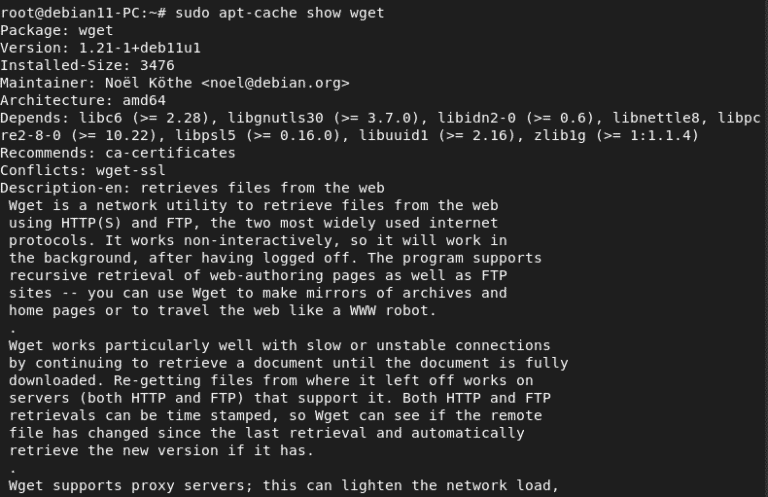
Task: Click zlib1g dependency text
Action: click(560, 136)
